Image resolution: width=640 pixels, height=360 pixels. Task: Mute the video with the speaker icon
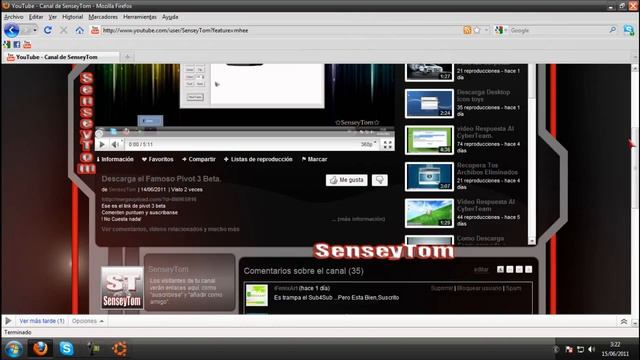pyautogui.click(x=116, y=144)
